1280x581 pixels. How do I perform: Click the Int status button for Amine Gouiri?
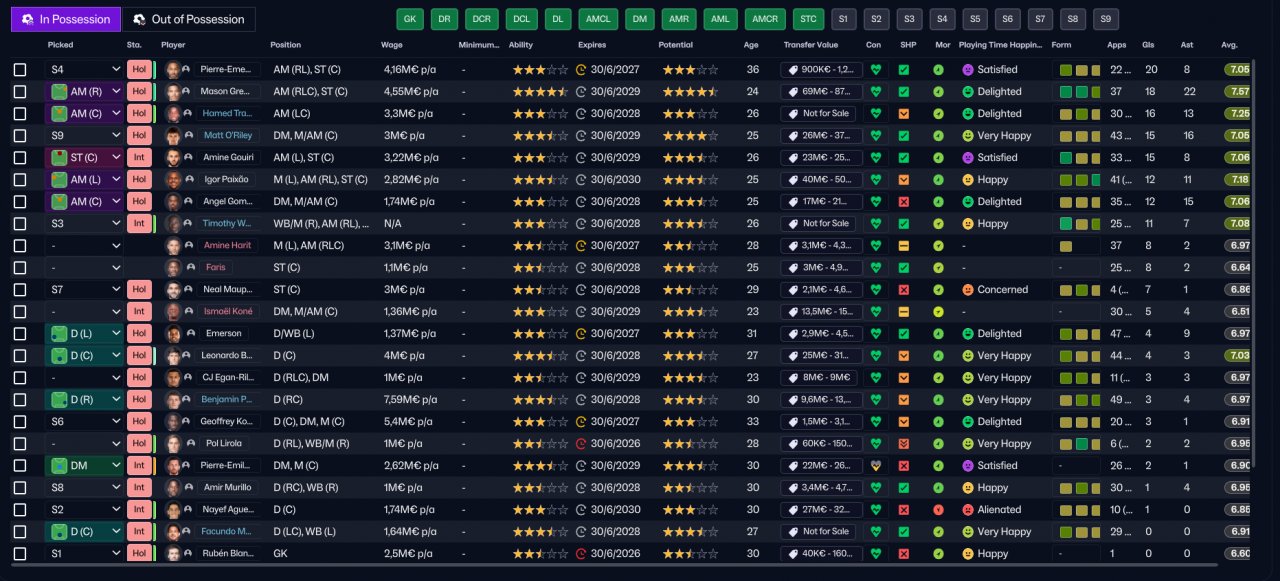pos(139,158)
